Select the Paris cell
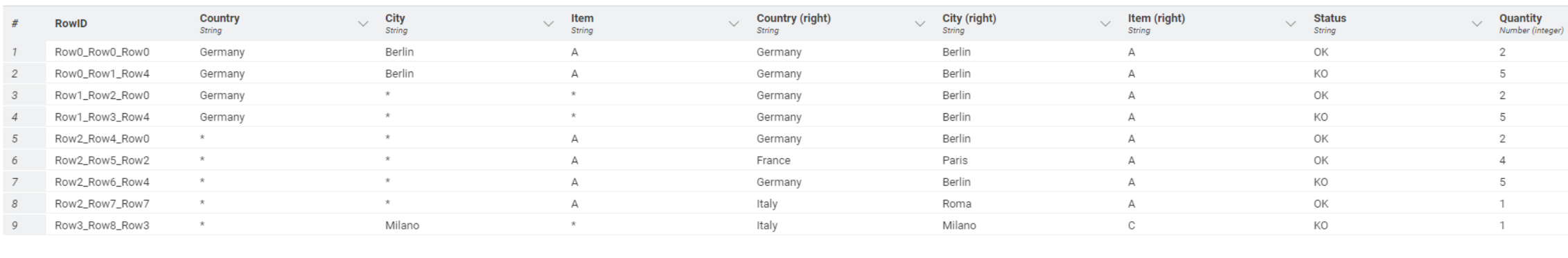 (955, 160)
